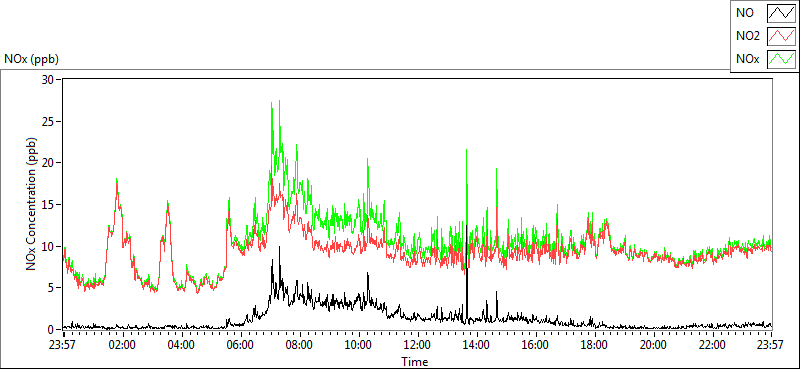This screenshot has width=800, height=369.
Task: Click the 15 value on y-axis
Action: pos(48,205)
